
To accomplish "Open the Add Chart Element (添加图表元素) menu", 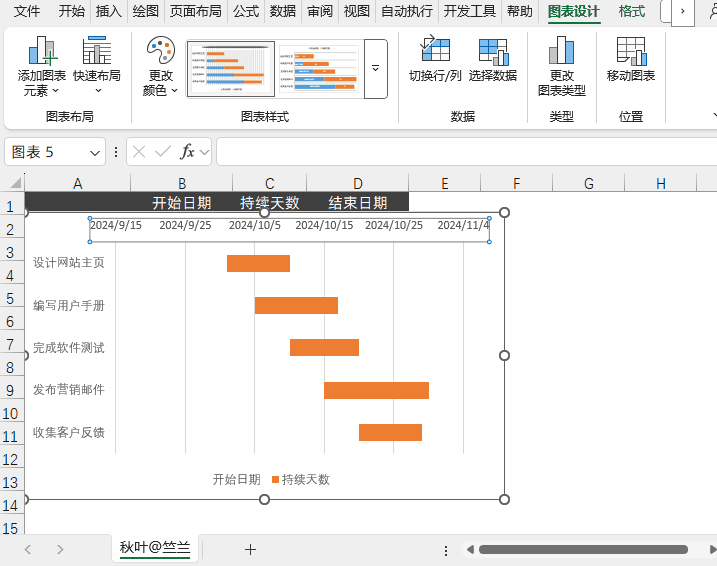I will click(42, 67).
